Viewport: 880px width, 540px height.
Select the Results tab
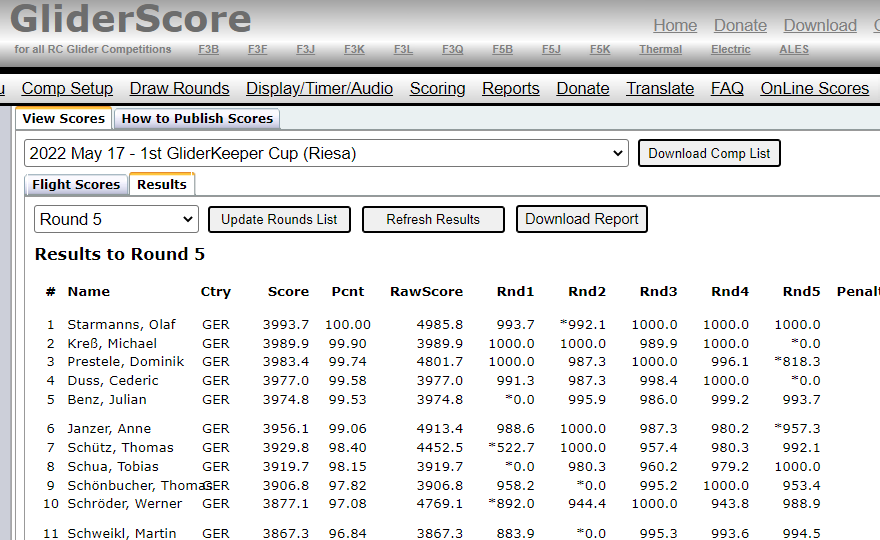tap(162, 184)
